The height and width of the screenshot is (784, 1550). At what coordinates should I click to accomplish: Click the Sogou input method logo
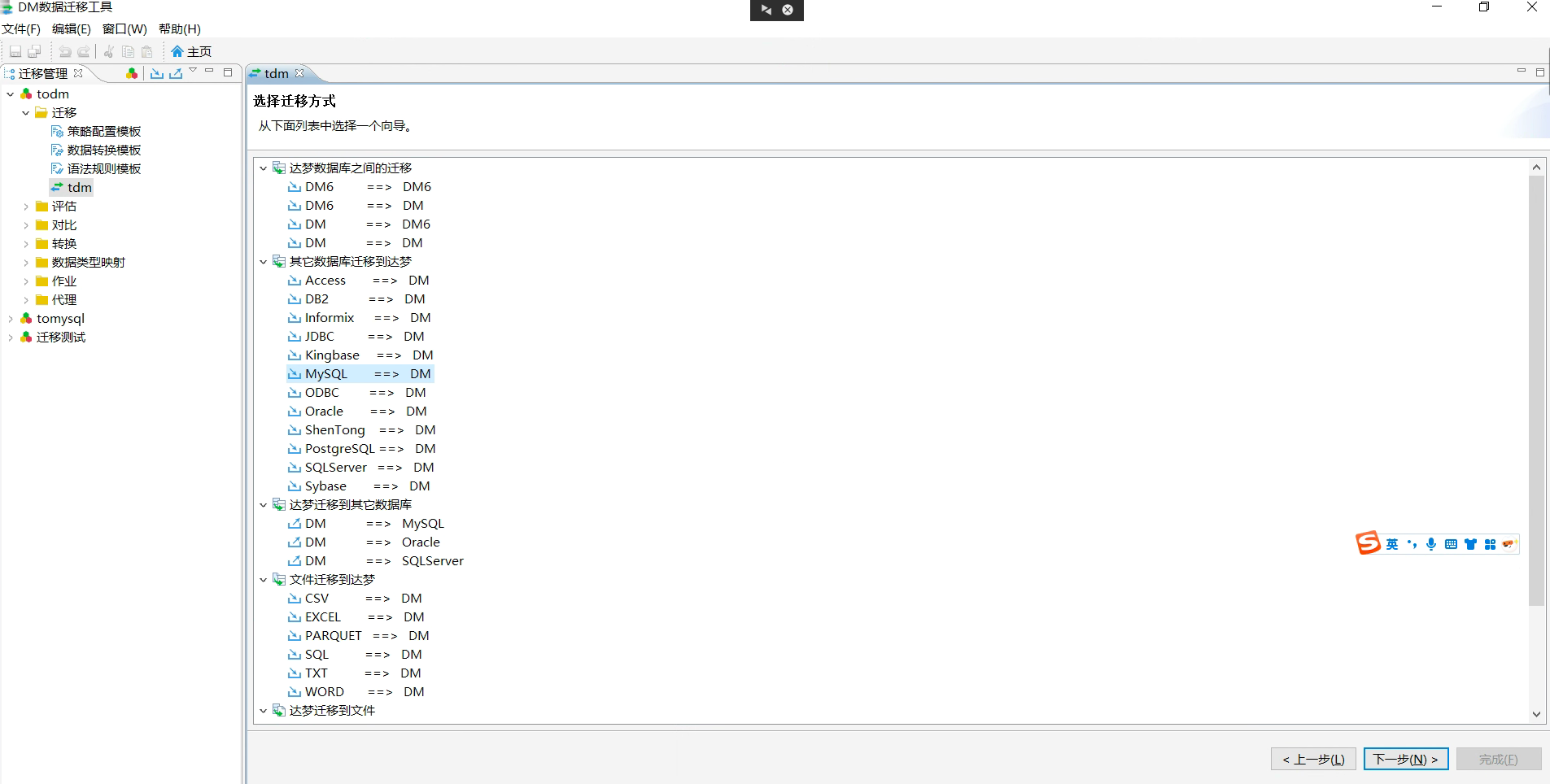pyautogui.click(x=1368, y=543)
